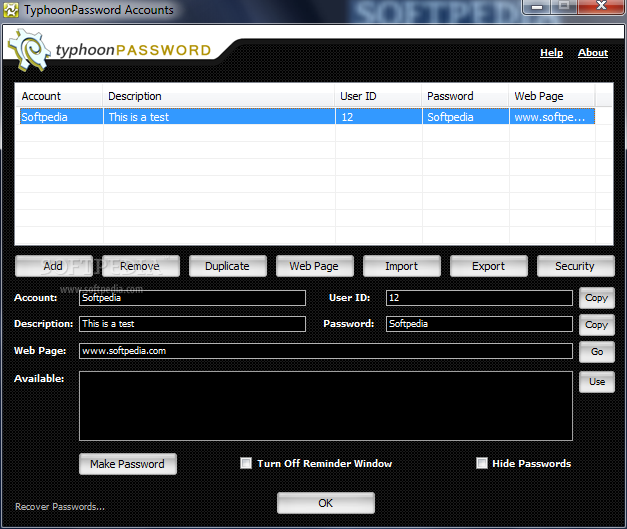This screenshot has width=627, height=529.
Task: Minimize the TyphoonPassword Accounts window
Action: pyautogui.click(x=537, y=7)
